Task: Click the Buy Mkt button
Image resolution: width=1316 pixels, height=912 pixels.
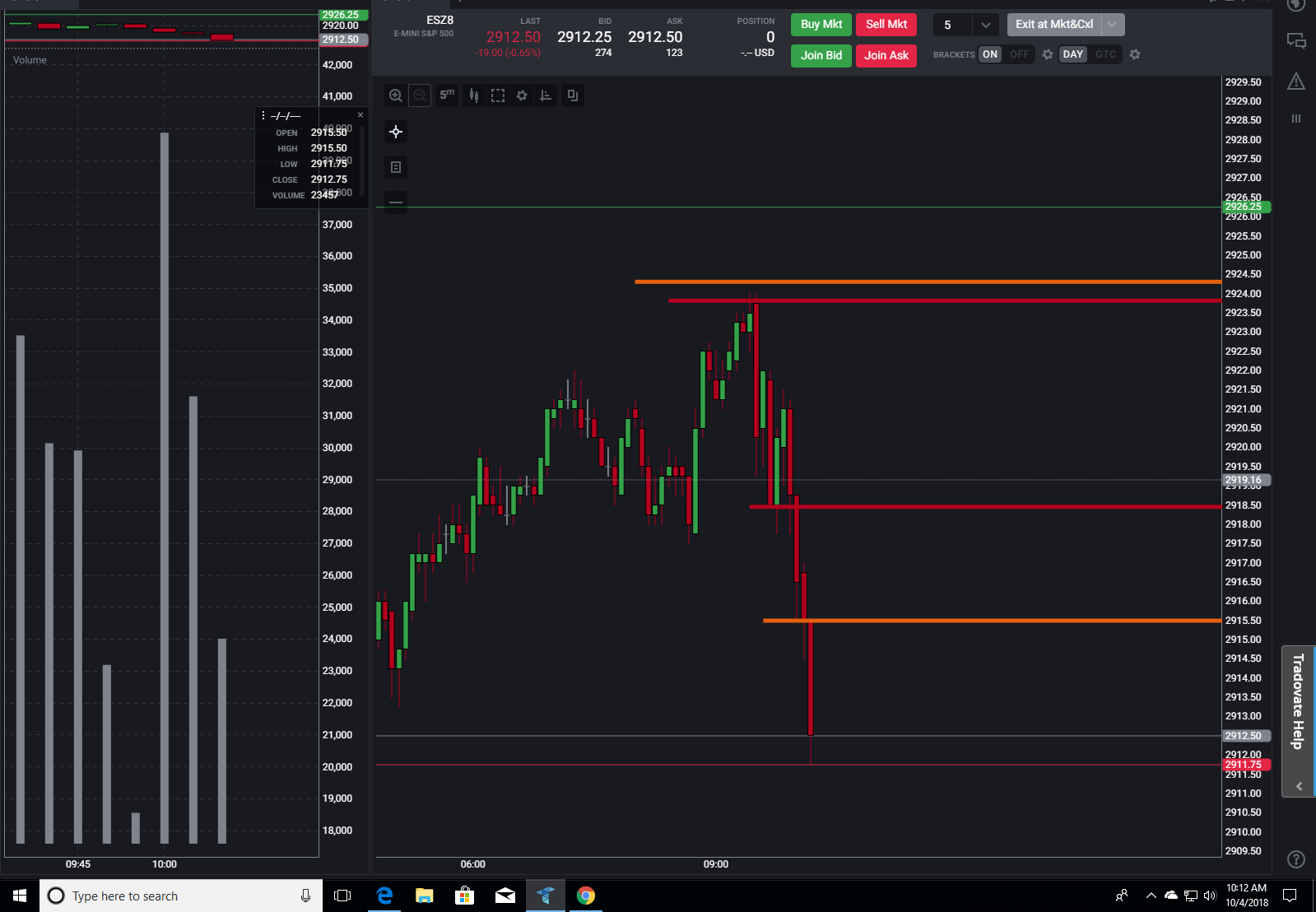Action: click(x=821, y=25)
